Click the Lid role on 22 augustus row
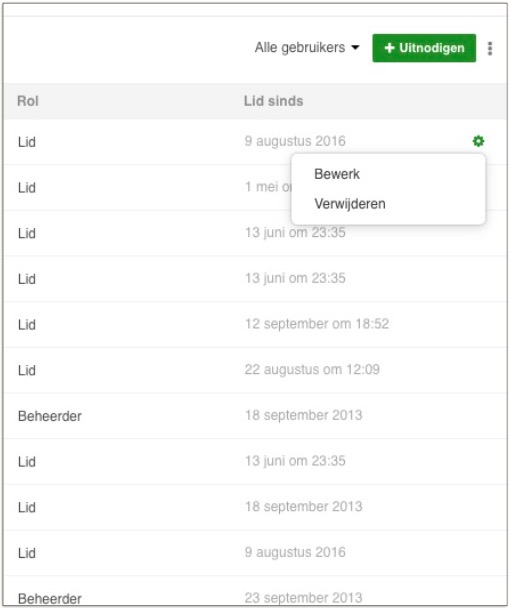The width and height of the screenshot is (511, 608). (x=27, y=370)
